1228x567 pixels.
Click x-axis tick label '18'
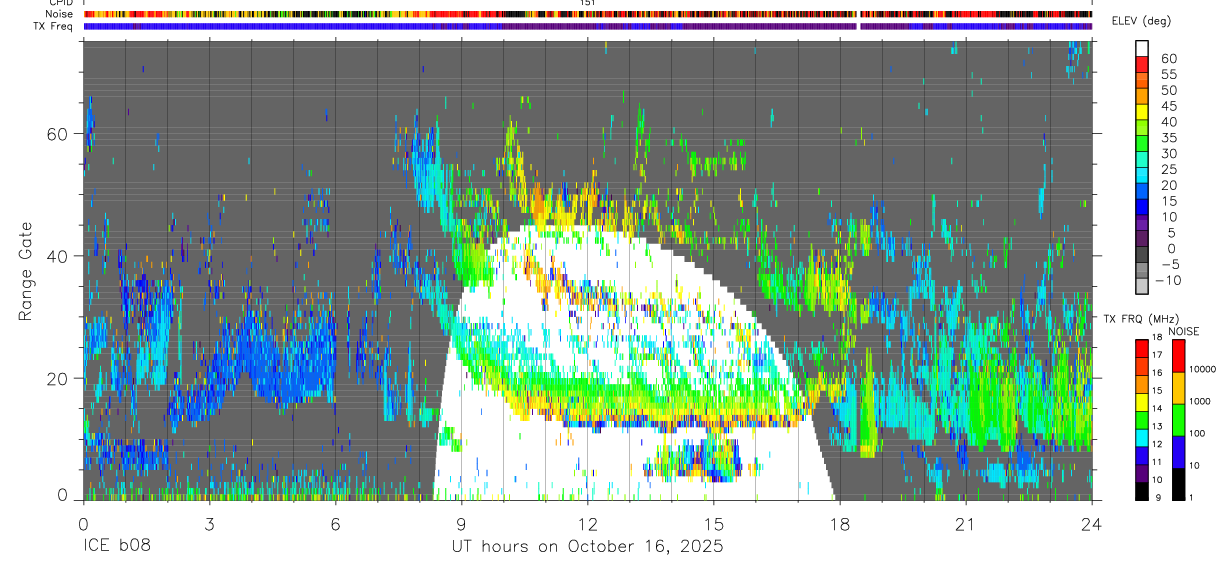click(840, 523)
